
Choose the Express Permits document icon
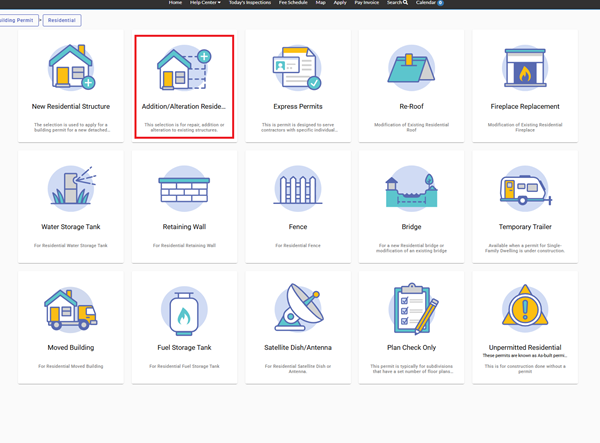point(297,67)
